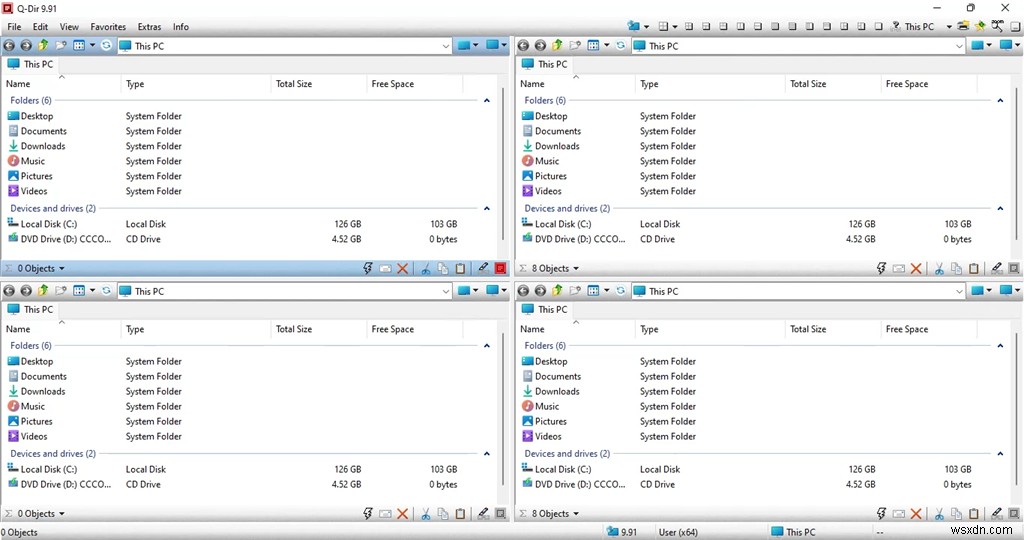
Task: Collapse Folders (6) group in bottom-right pane
Action: tap(1000, 345)
